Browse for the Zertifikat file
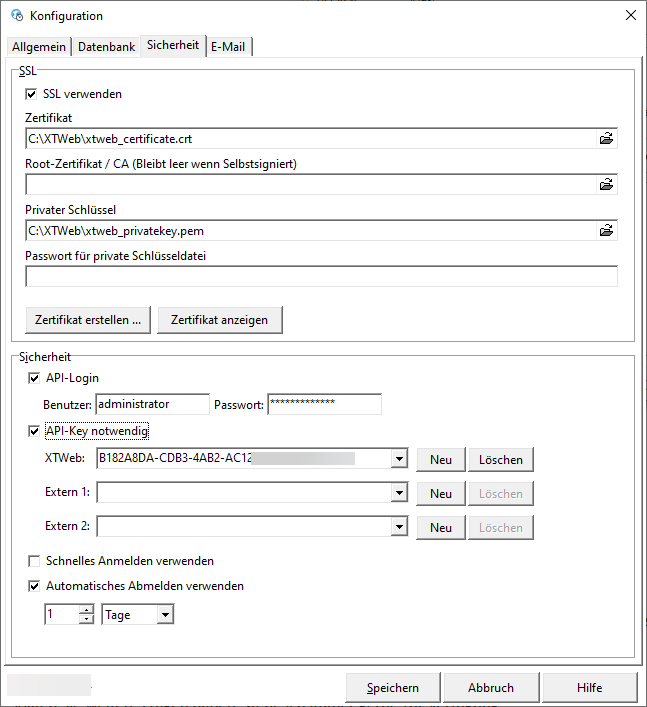647x707 pixels. [x=606, y=139]
